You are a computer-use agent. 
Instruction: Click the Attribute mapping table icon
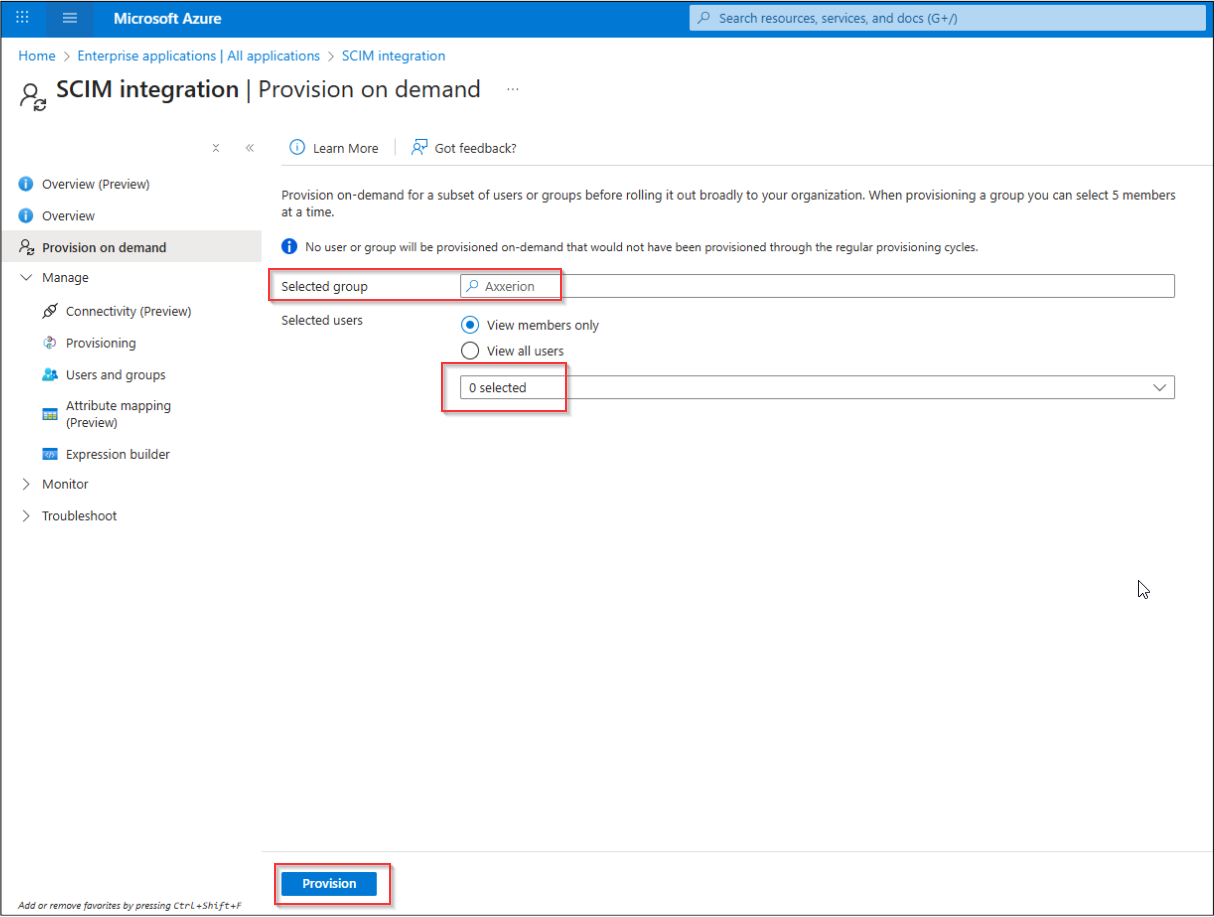[x=50, y=414]
